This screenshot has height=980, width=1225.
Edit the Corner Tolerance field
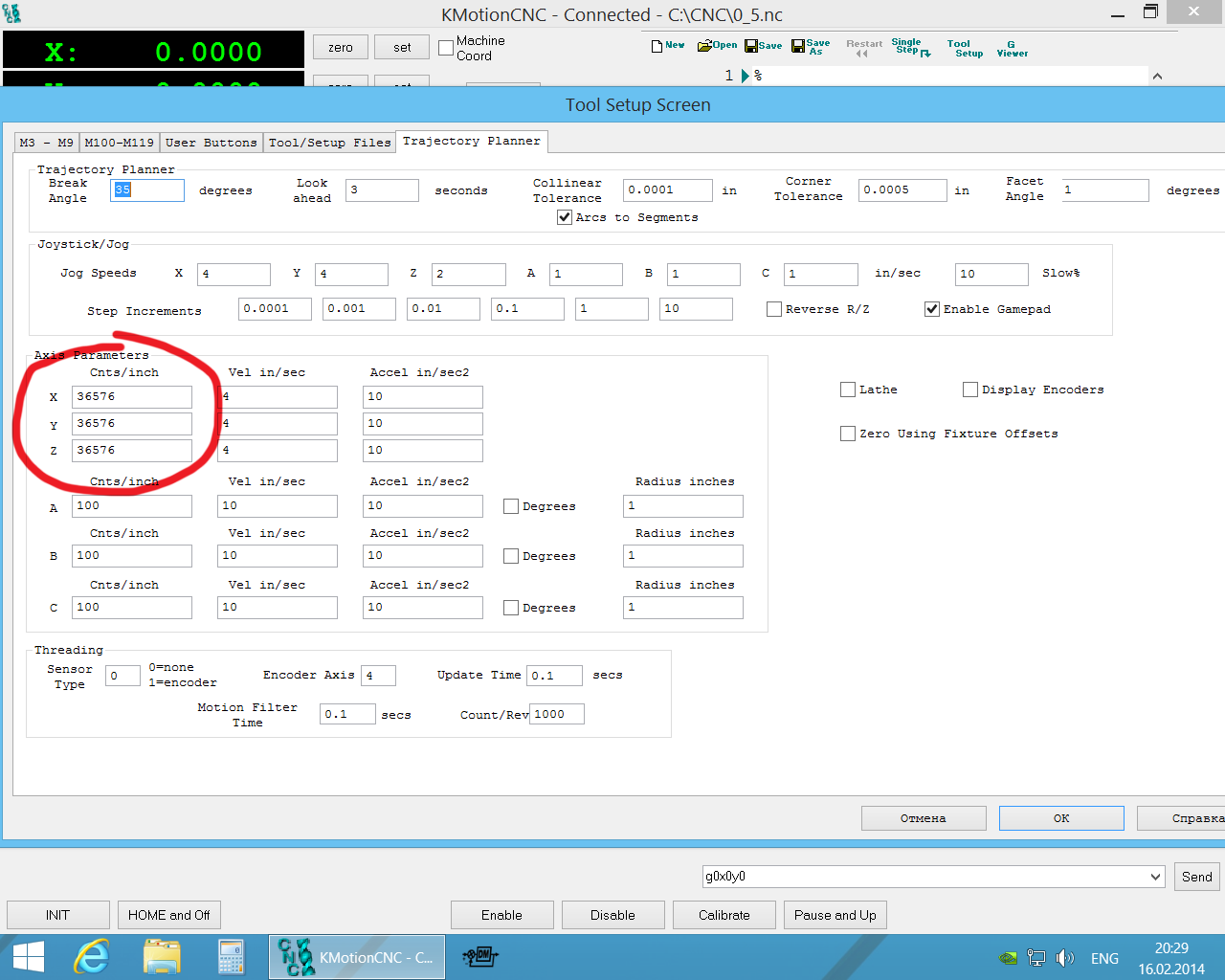pyautogui.click(x=902, y=190)
